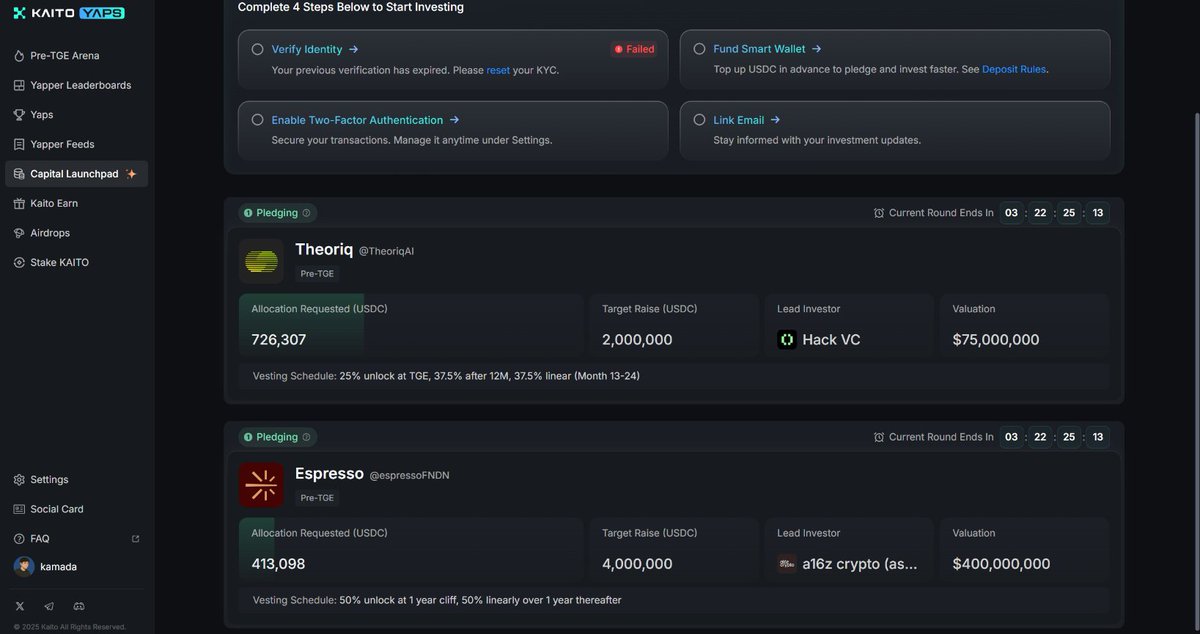Click the Espresso Pledging status badge
The image size is (1200, 634).
click(x=278, y=437)
